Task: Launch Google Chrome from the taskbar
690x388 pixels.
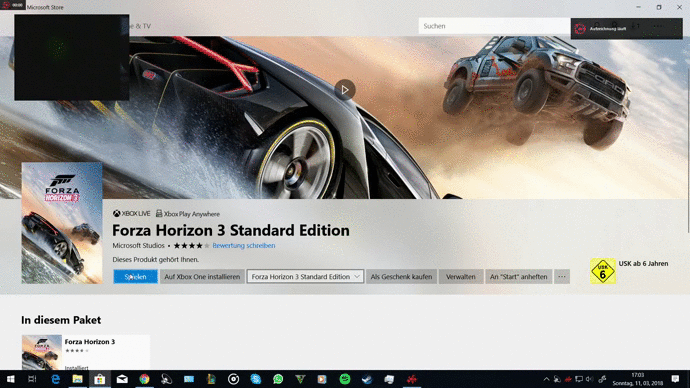Action: click(144, 379)
